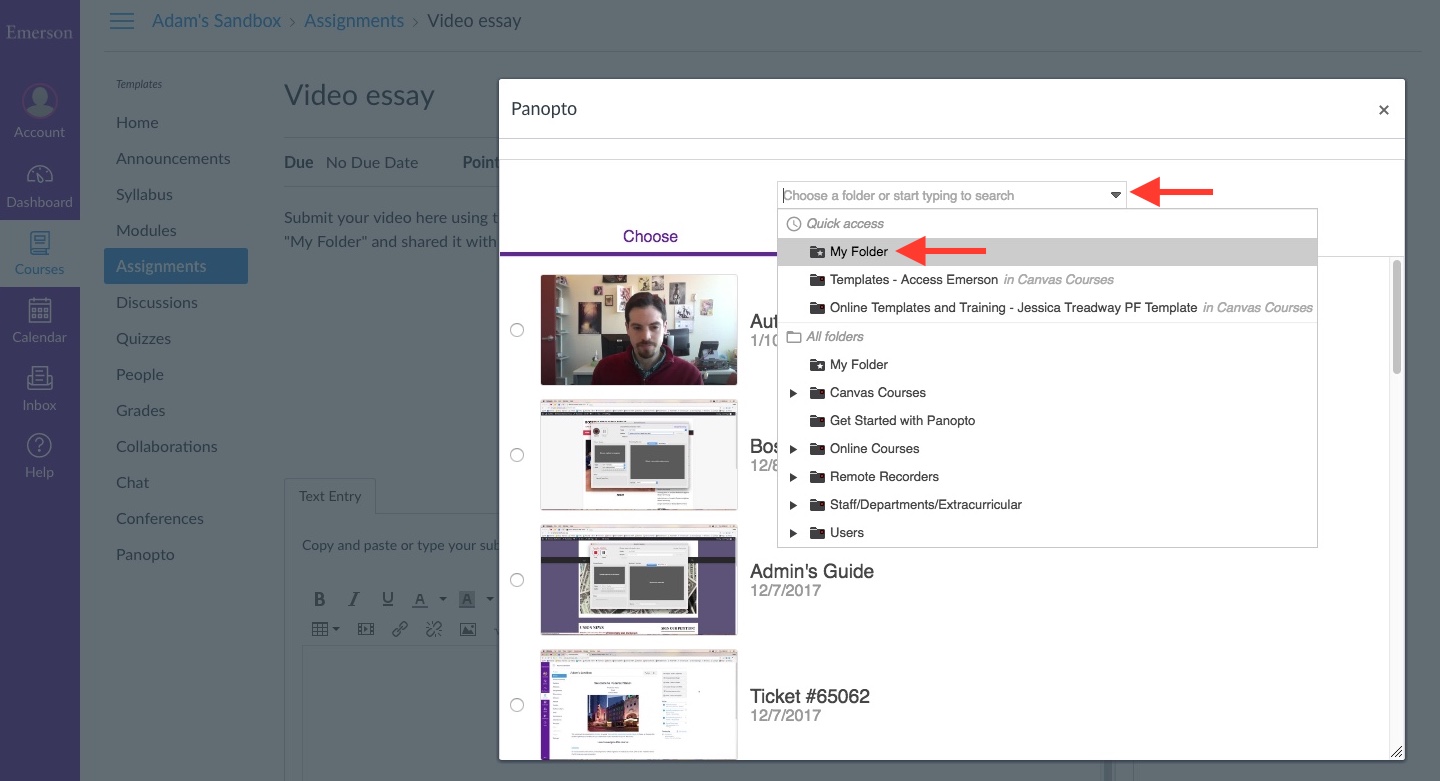Choose My Folder under All folders
1440x781 pixels.
coord(1048,365)
